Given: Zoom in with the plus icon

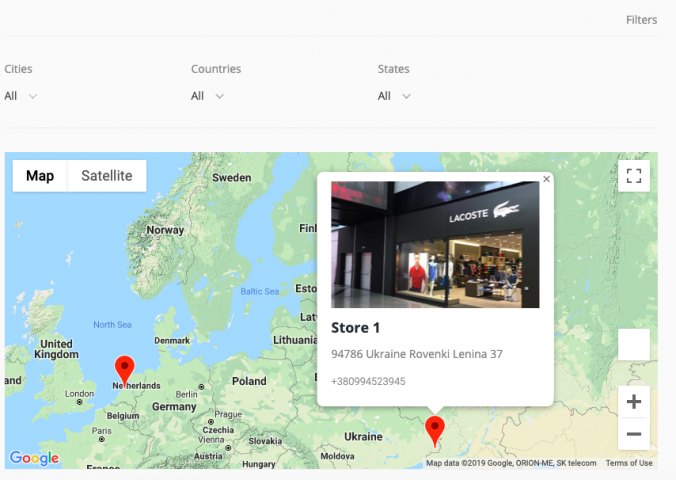Looking at the screenshot, I should tap(633, 402).
